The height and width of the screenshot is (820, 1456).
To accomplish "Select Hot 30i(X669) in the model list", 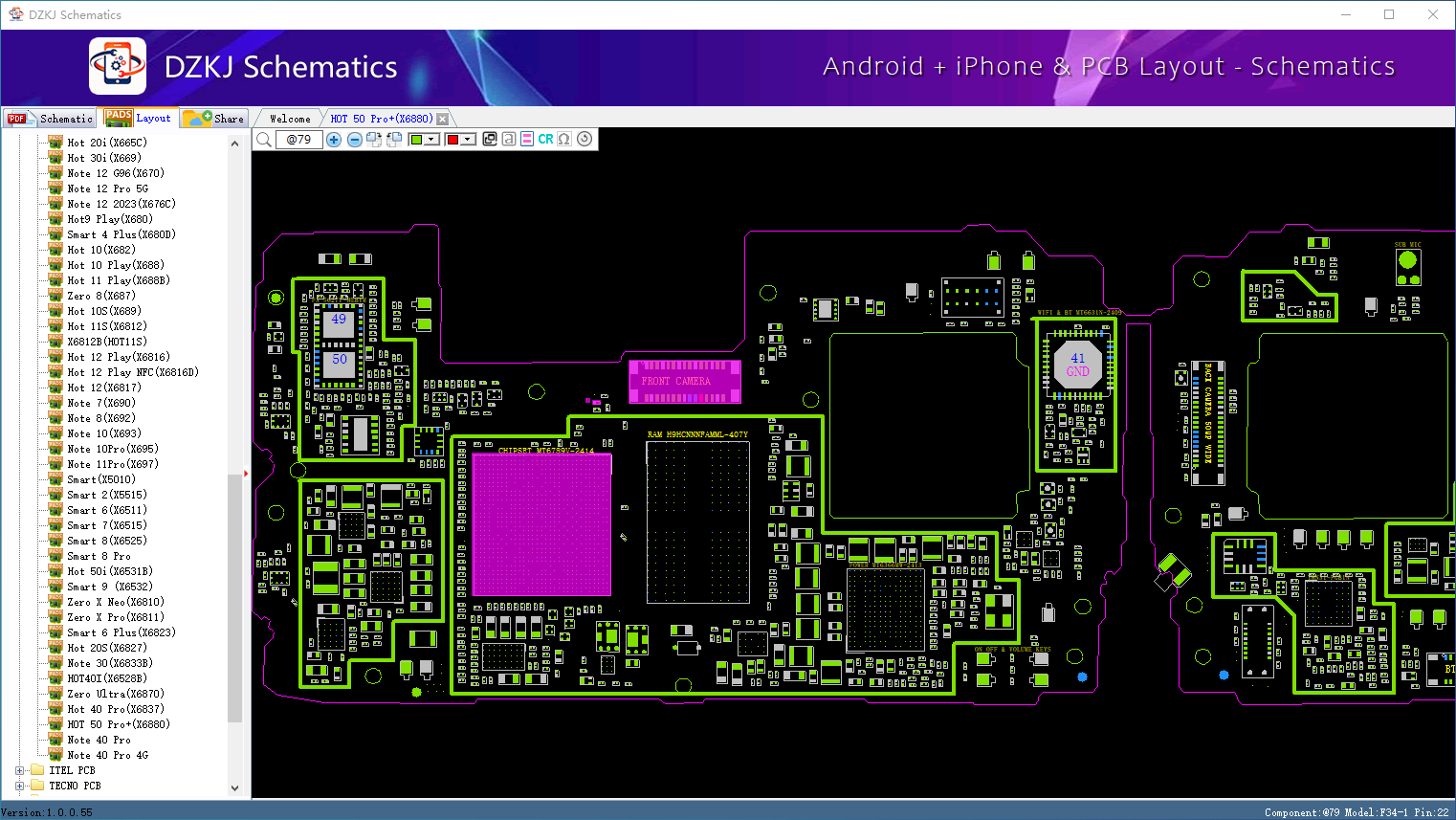I will [x=104, y=158].
